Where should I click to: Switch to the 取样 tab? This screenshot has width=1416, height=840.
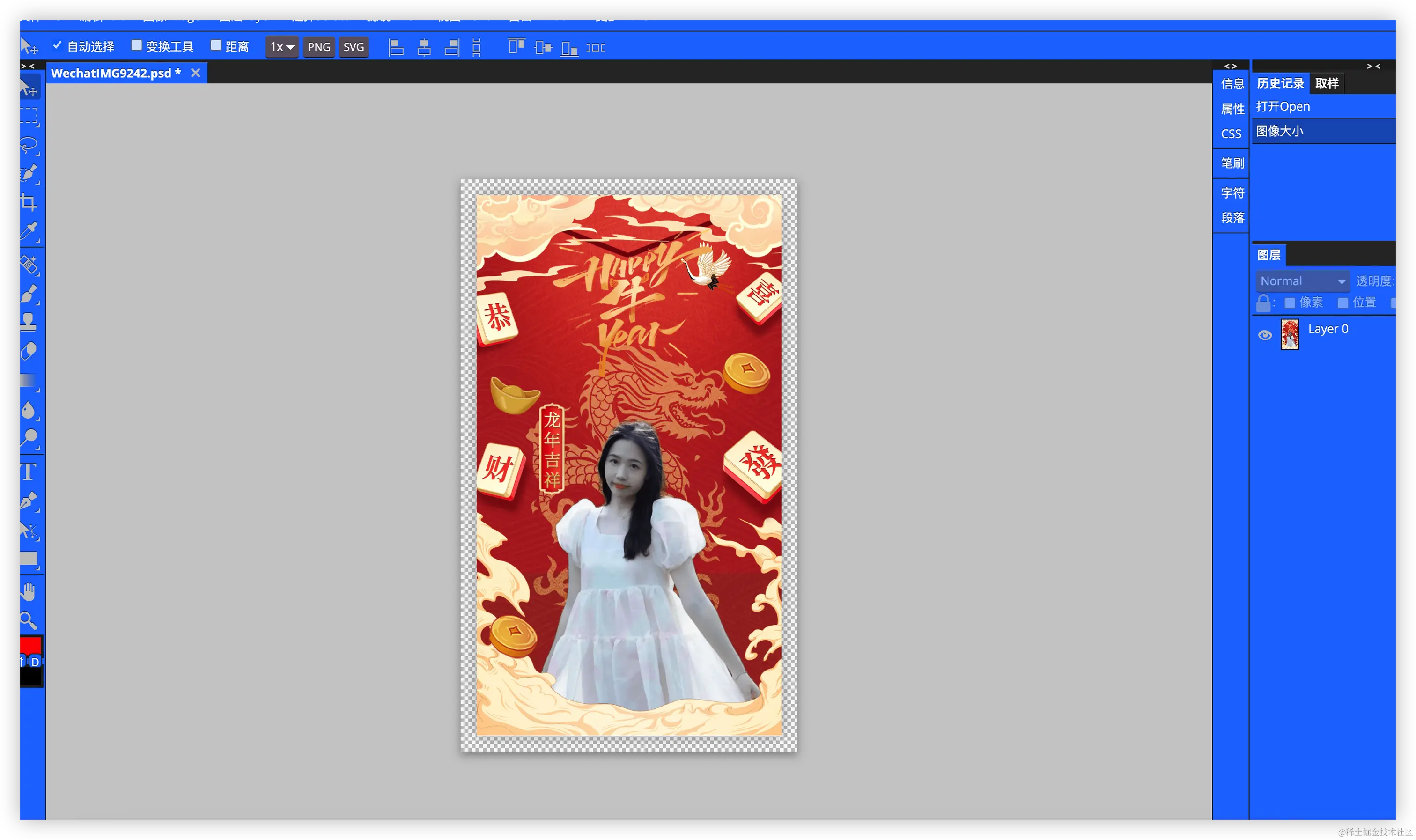point(1327,84)
